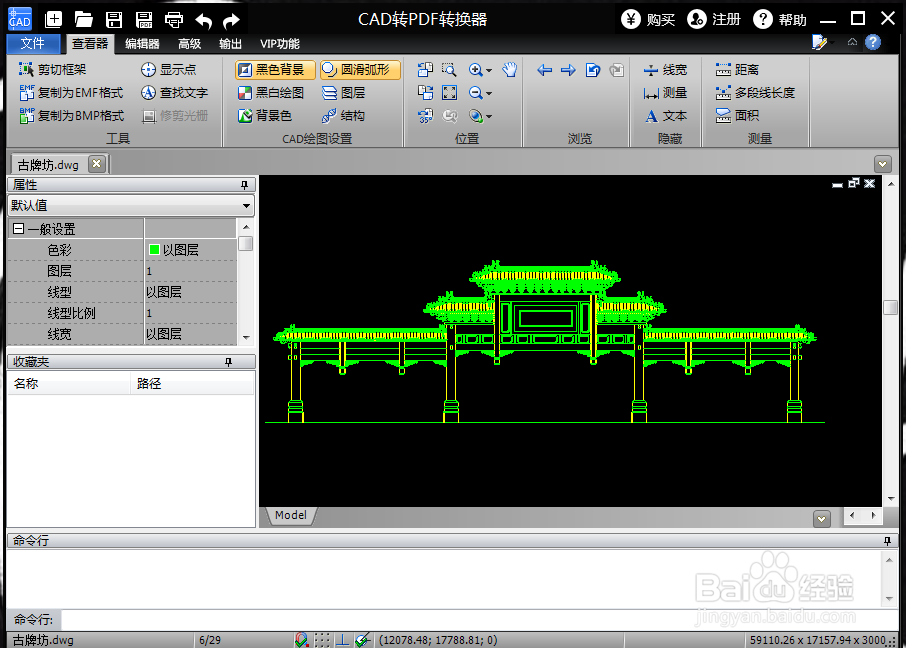Viewport: 906px width, 648px height.
Task: Select the pan hand tool
Action: click(x=509, y=70)
